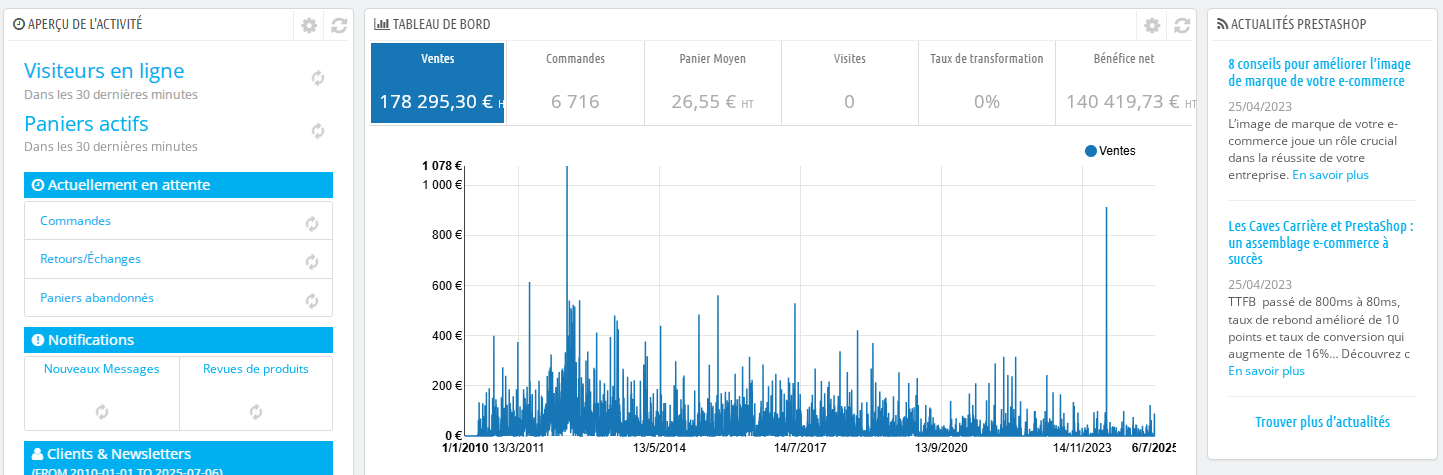Screen dimensions: 1443x475
Task: Click the Ventes legend color dot
Action: coord(1091,151)
